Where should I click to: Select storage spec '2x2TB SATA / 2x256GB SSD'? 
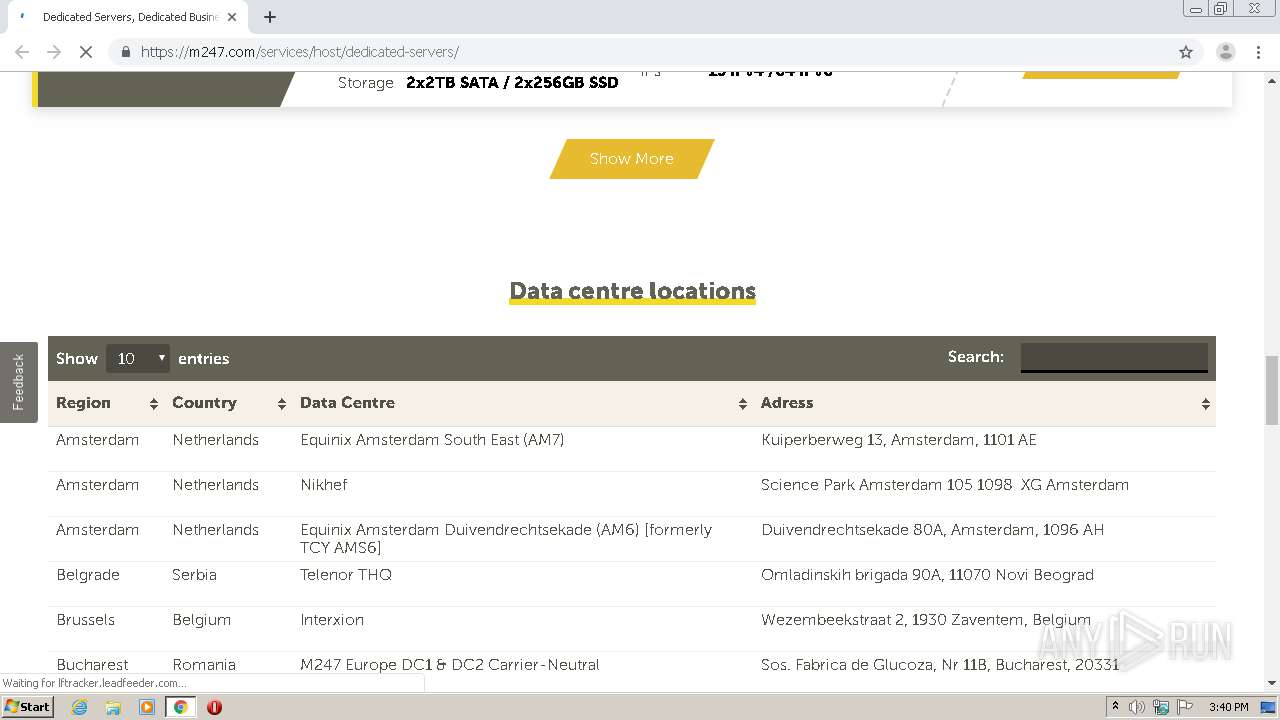pyautogui.click(x=512, y=83)
